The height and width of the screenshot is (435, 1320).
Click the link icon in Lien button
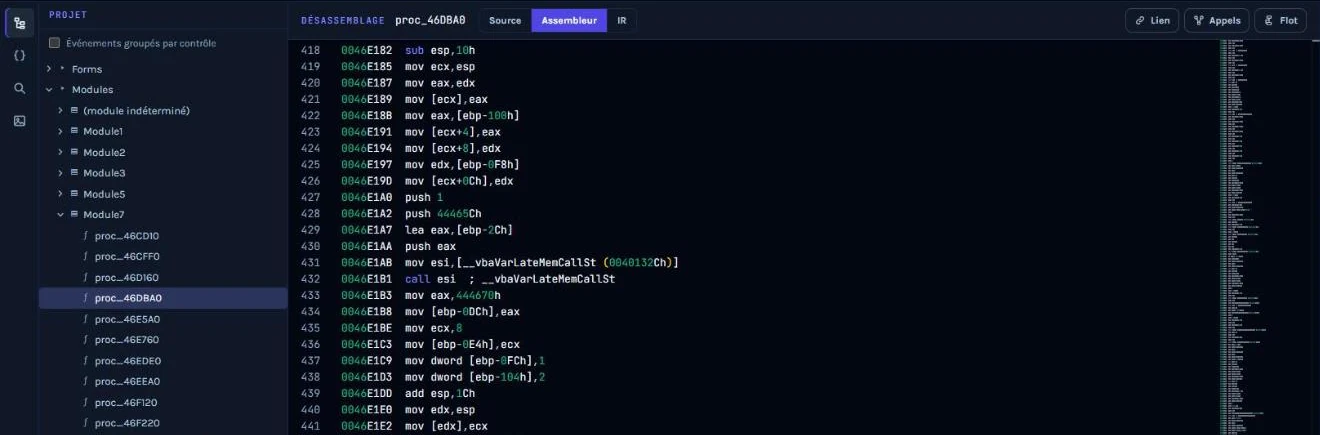point(1138,20)
